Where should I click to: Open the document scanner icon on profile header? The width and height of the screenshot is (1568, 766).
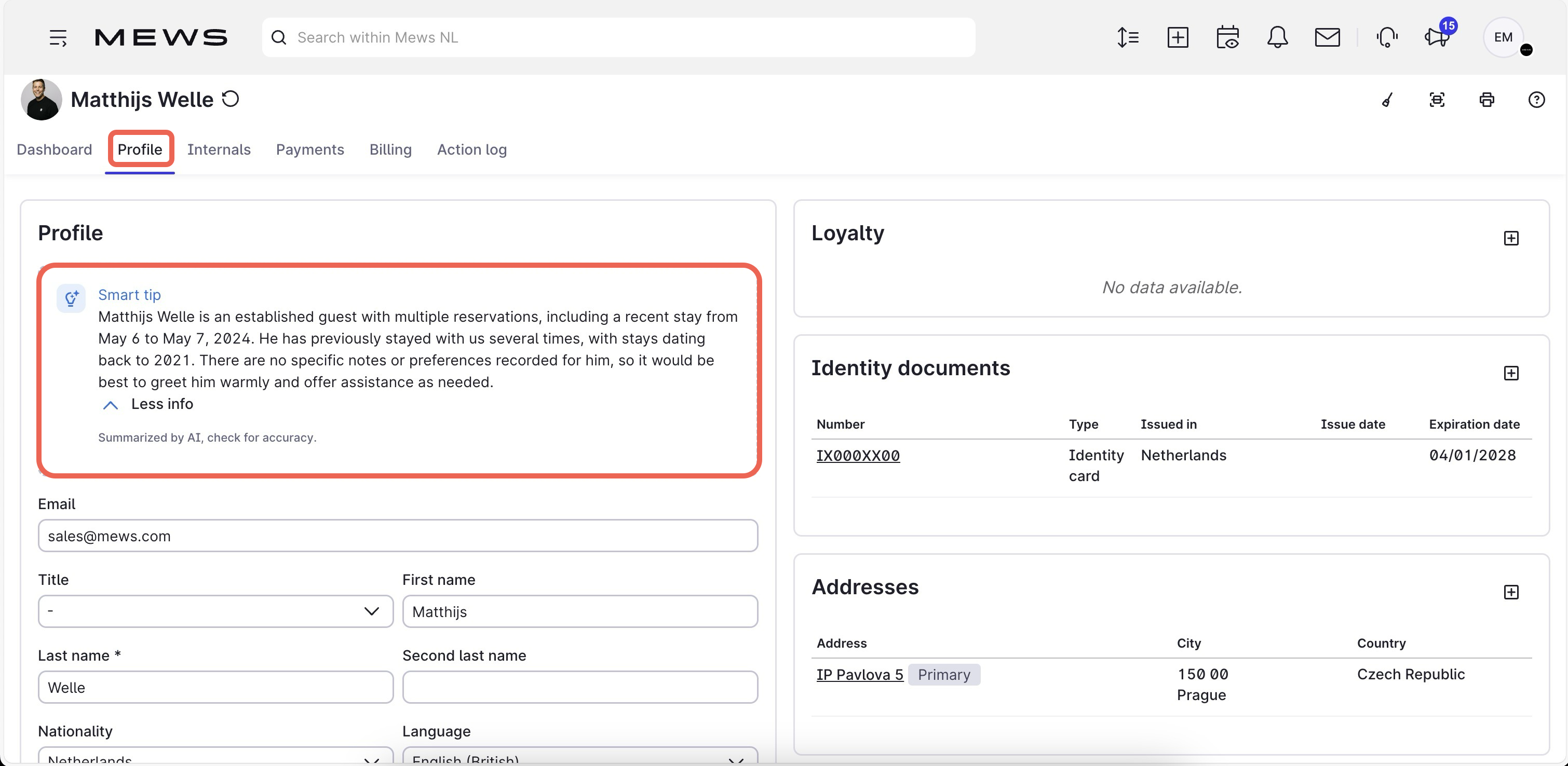1437,99
